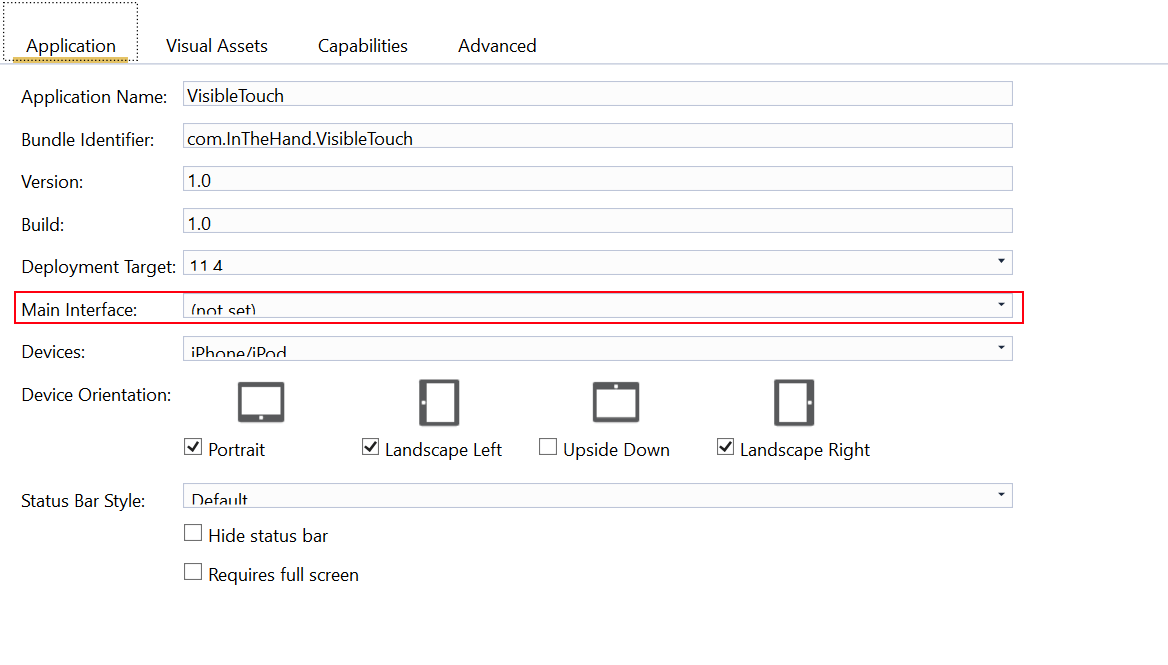Image resolution: width=1168 pixels, height=665 pixels.
Task: Focus the Bundle Identifier input field
Action: (x=597, y=136)
